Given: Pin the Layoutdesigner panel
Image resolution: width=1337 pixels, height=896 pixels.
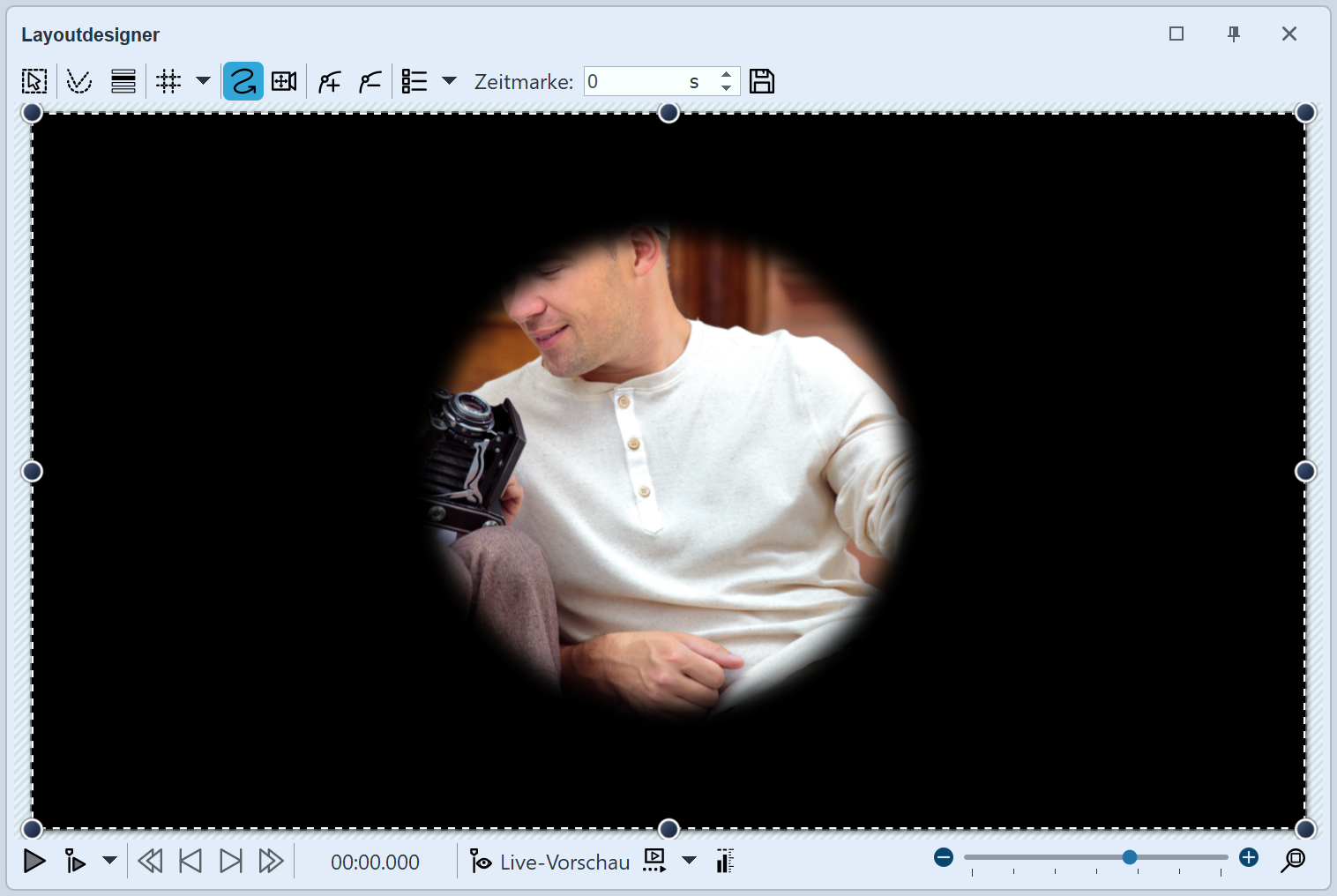Looking at the screenshot, I should [1234, 34].
